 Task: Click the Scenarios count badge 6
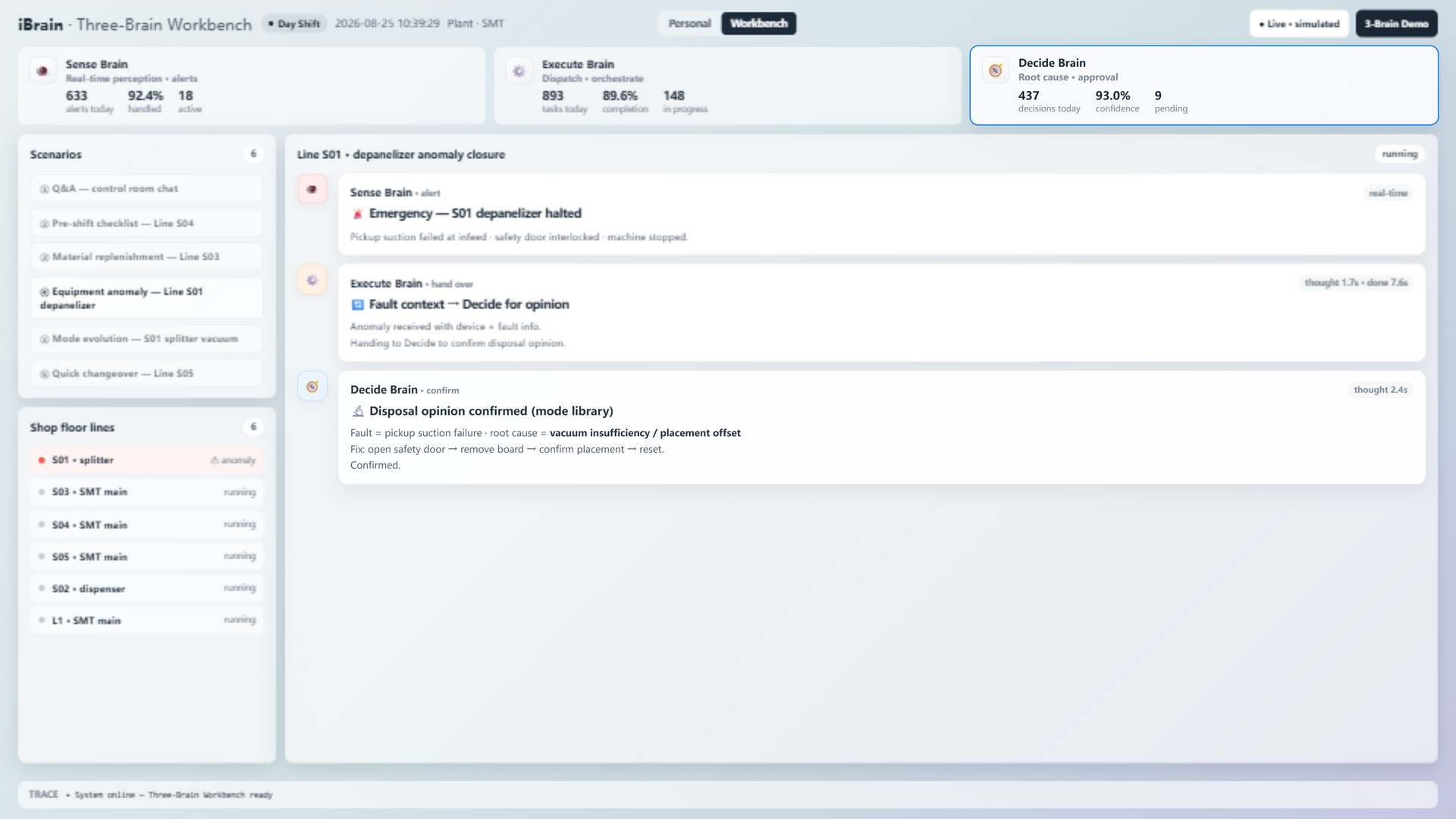(253, 154)
